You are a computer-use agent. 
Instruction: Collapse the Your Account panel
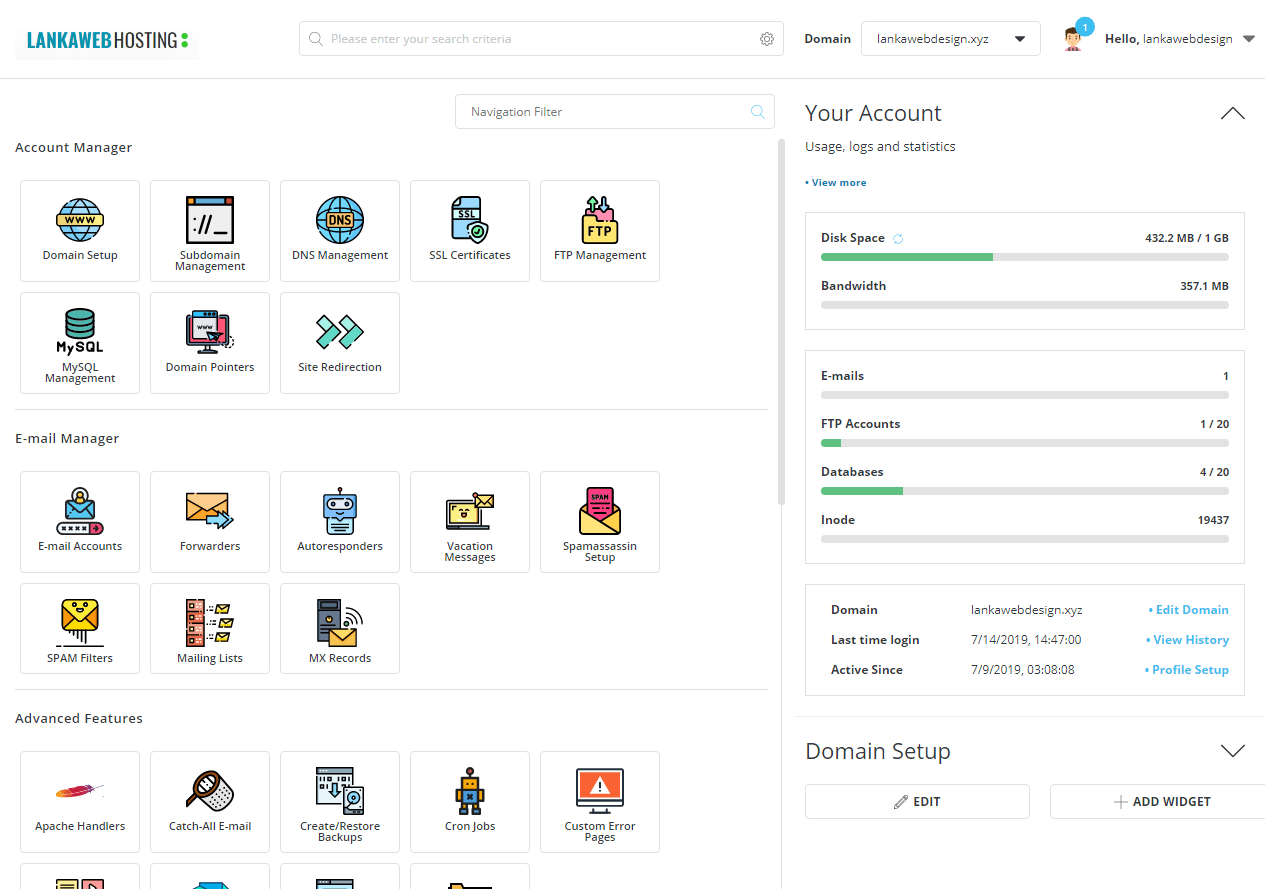click(x=1233, y=113)
